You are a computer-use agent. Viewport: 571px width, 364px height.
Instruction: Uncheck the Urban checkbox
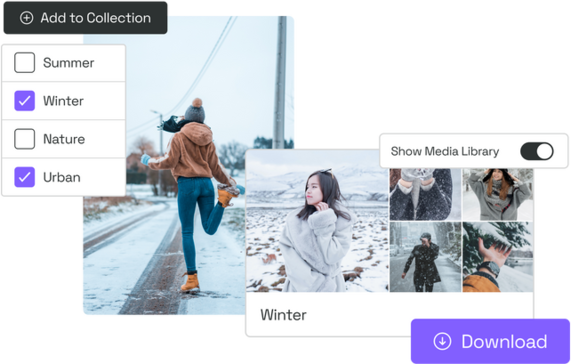click(24, 177)
